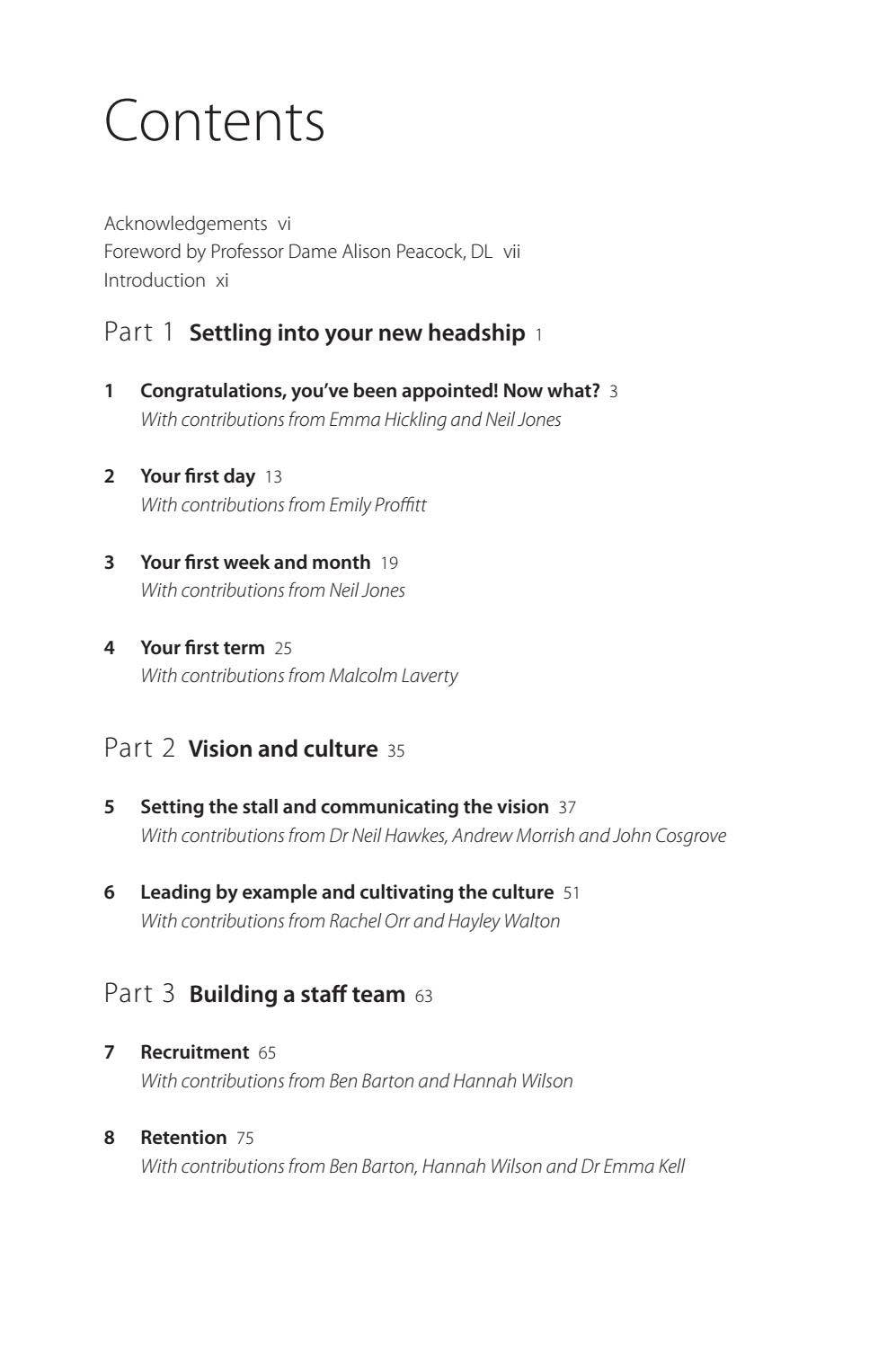Go to the Retention chapter
896x1348 pixels.
[x=183, y=1138]
